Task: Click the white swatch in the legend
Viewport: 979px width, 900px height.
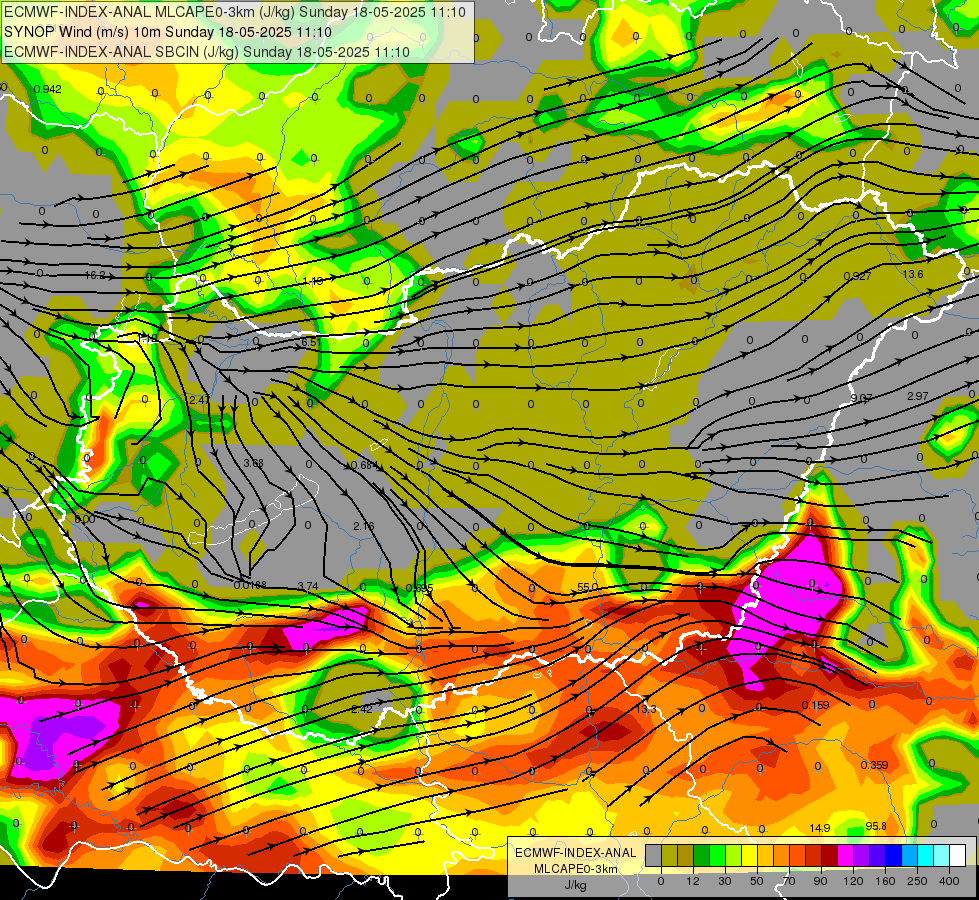Action: pos(957,855)
